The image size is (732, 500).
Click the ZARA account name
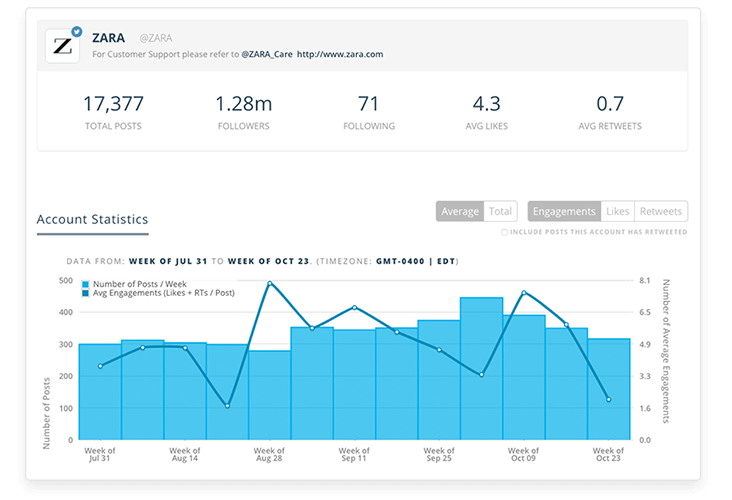point(108,38)
